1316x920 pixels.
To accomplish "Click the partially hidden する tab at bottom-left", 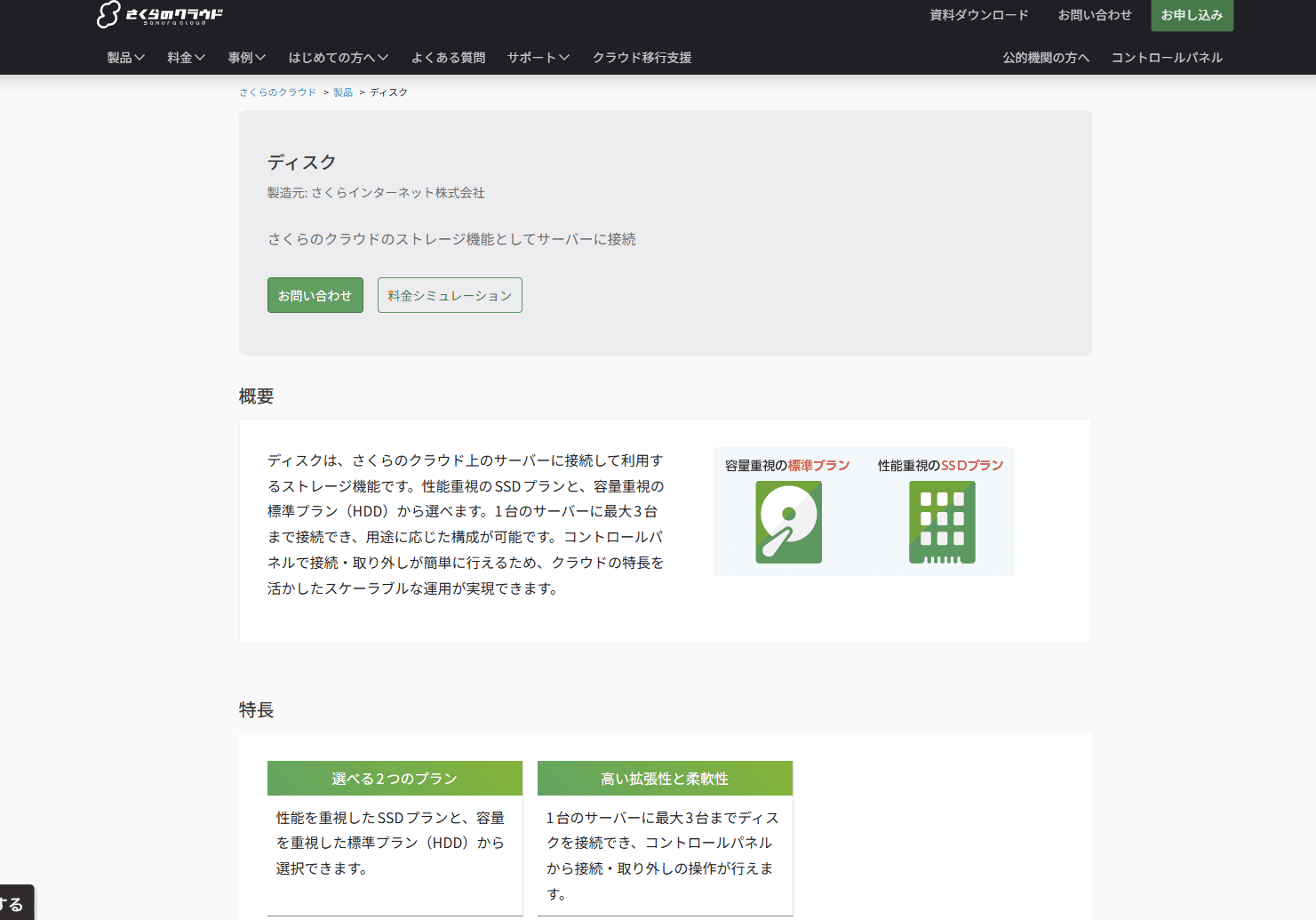I will pos(16,903).
